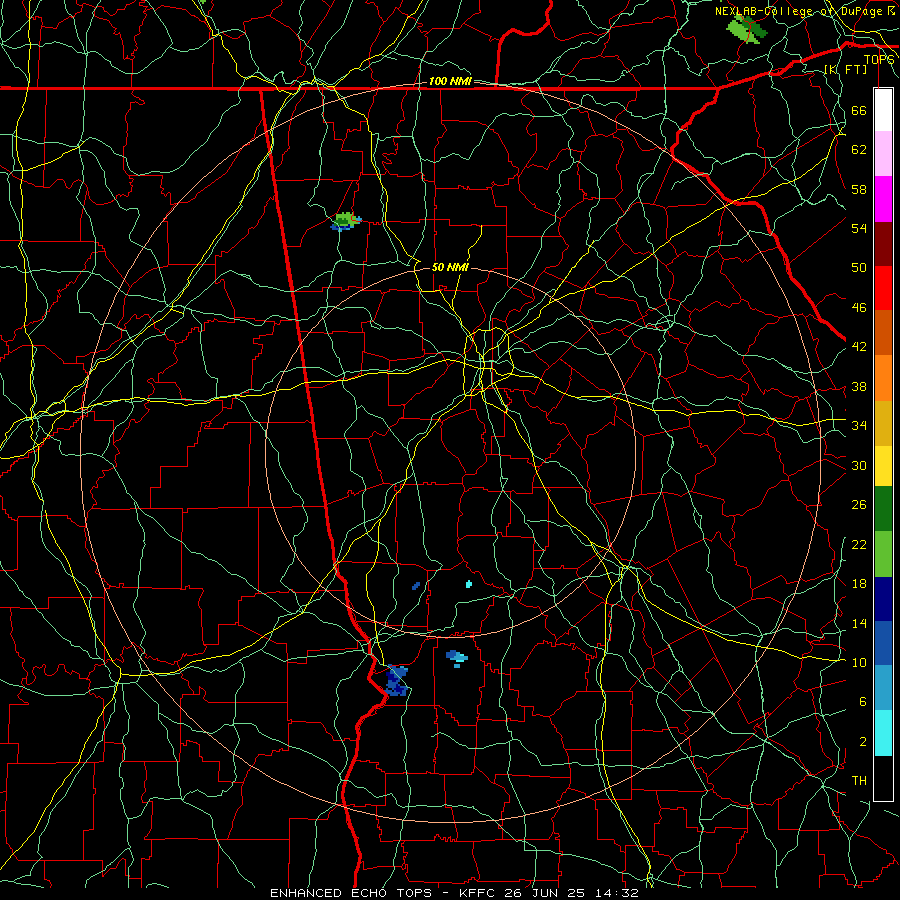
Task: Click the "10" legend value
Action: [859, 662]
